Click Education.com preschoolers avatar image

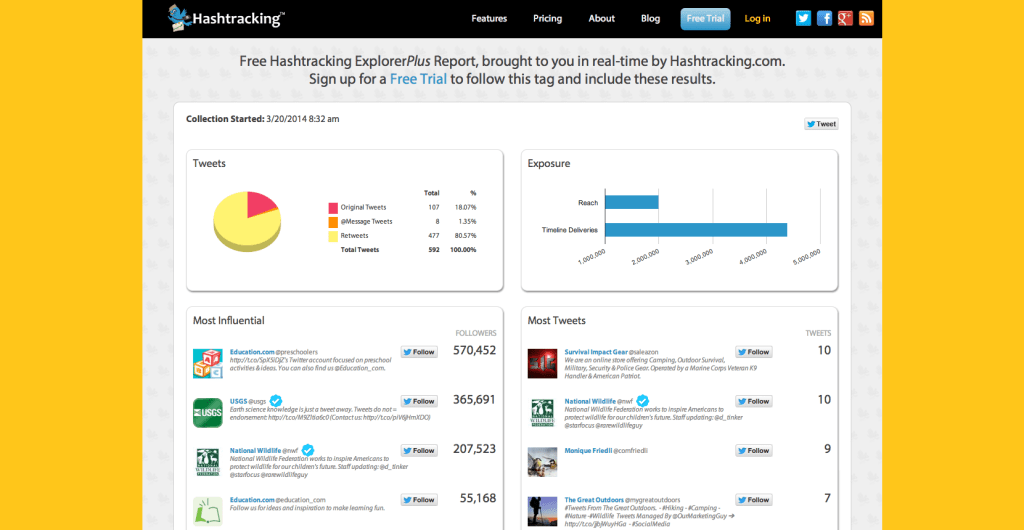coord(207,364)
